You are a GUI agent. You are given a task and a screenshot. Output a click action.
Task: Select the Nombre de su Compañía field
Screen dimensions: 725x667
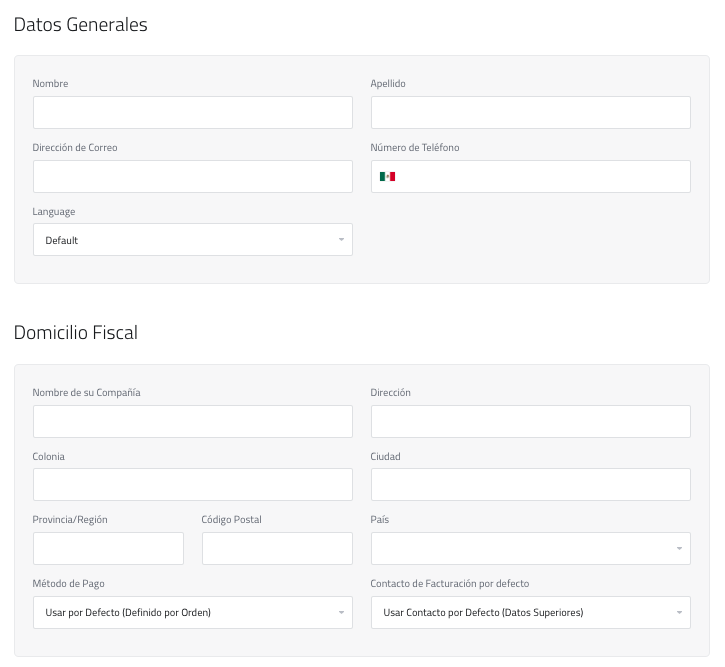point(192,421)
